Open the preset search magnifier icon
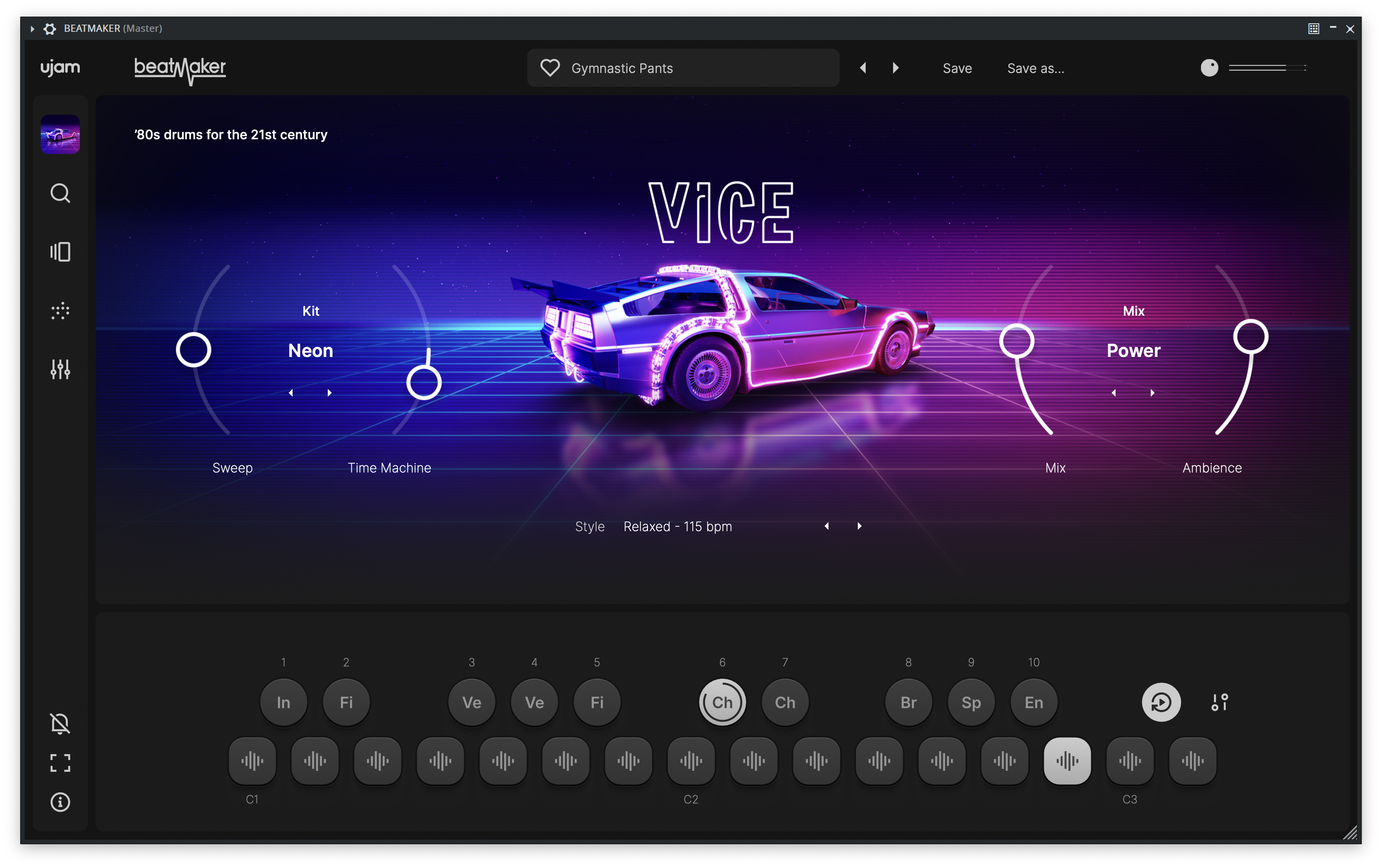 [x=60, y=193]
